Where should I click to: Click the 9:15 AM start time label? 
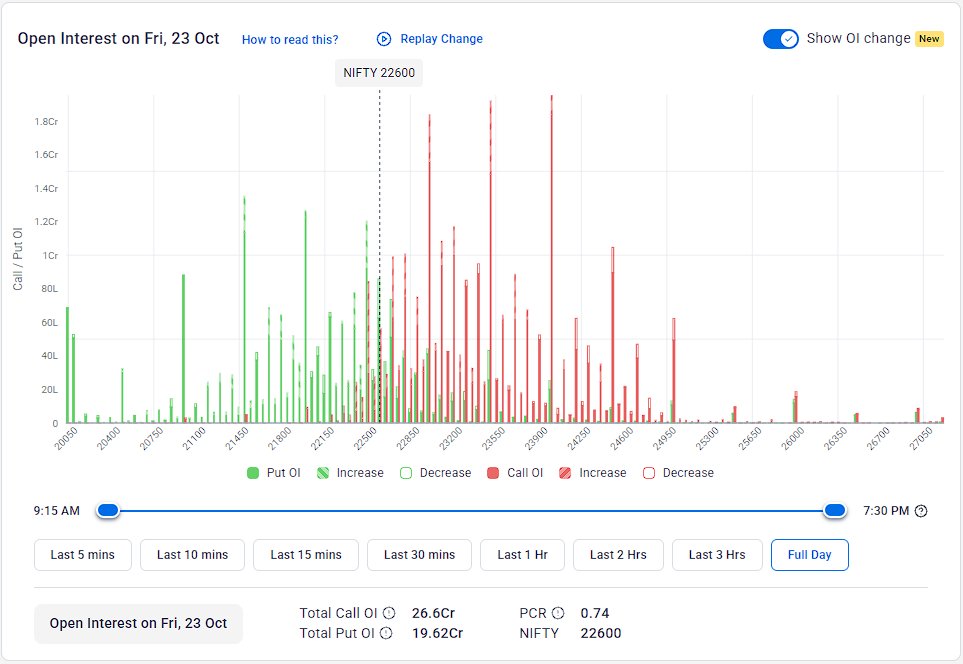pyautogui.click(x=57, y=511)
